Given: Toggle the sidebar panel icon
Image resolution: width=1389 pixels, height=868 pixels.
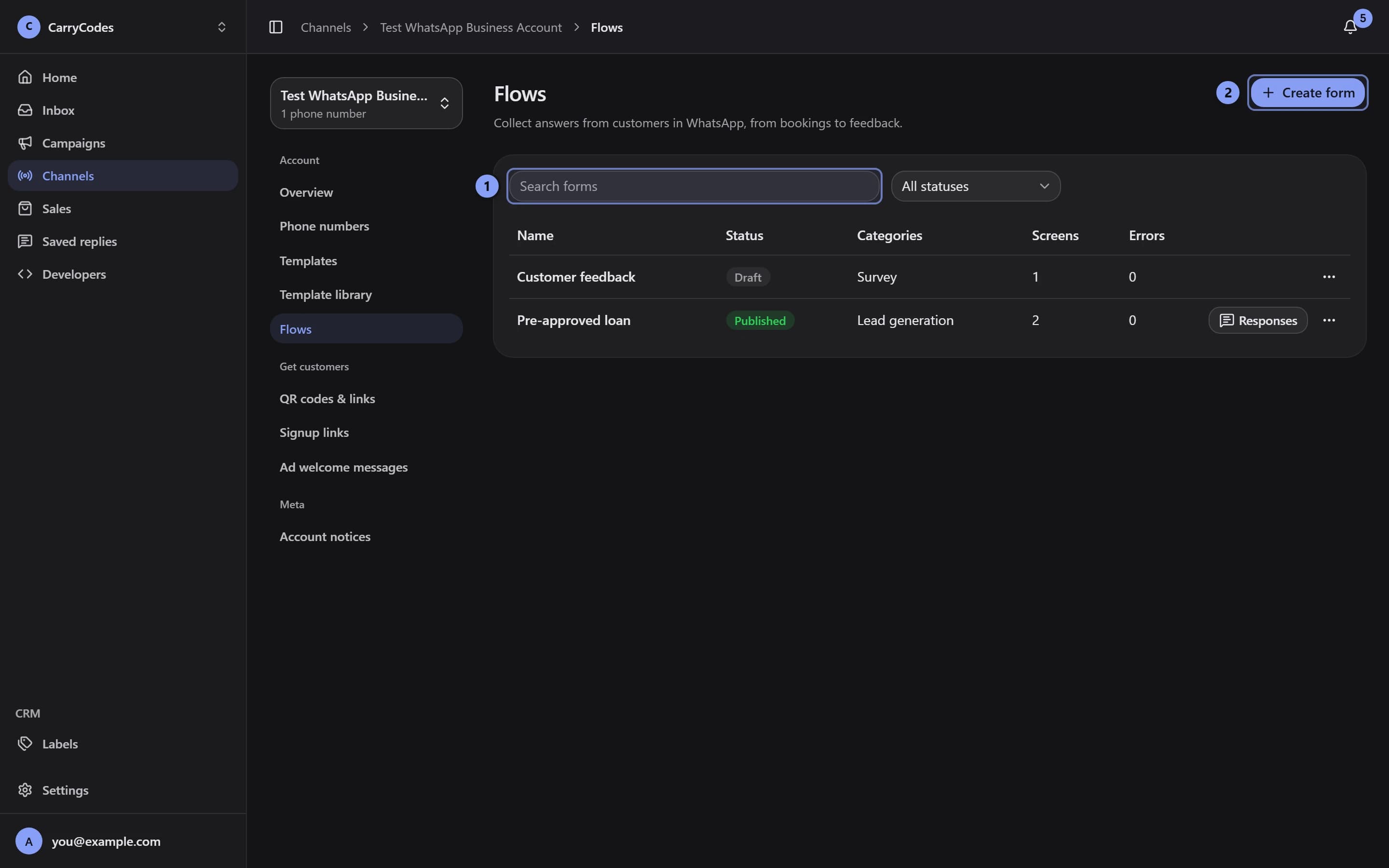Looking at the screenshot, I should pyautogui.click(x=275, y=27).
